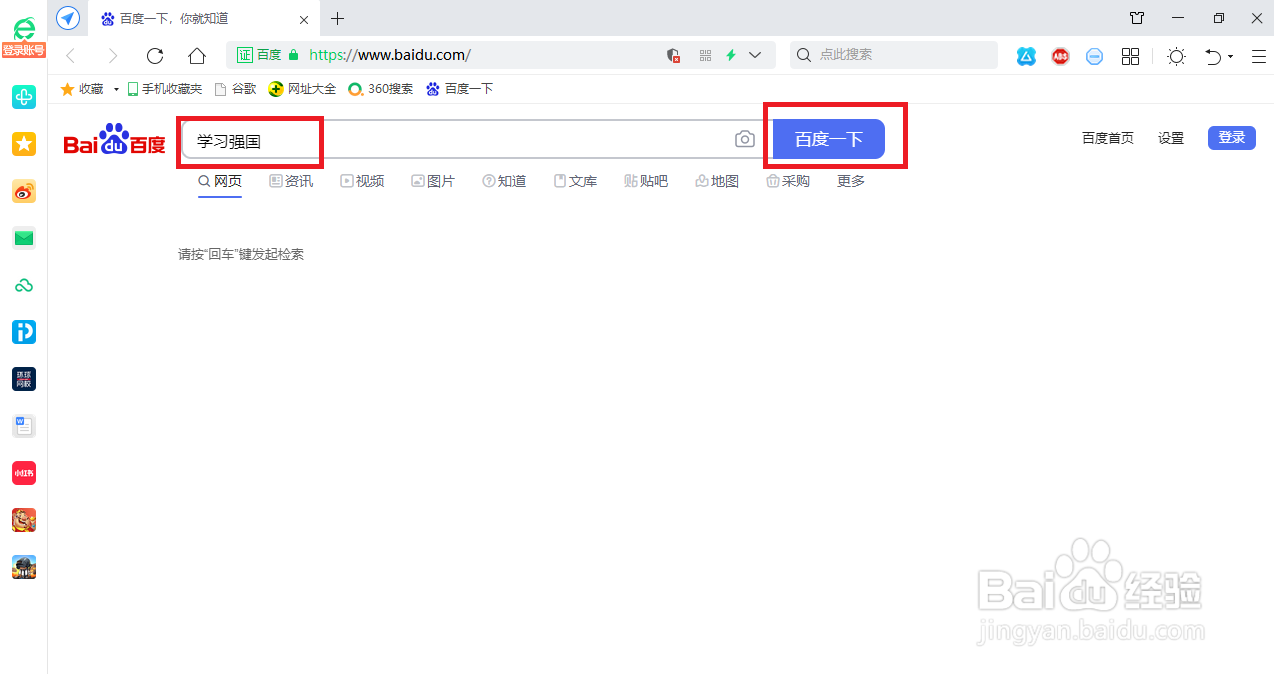Image resolution: width=1274 pixels, height=674 pixels.
Task: Open the cloud drive sidebar icon
Action: (23, 285)
